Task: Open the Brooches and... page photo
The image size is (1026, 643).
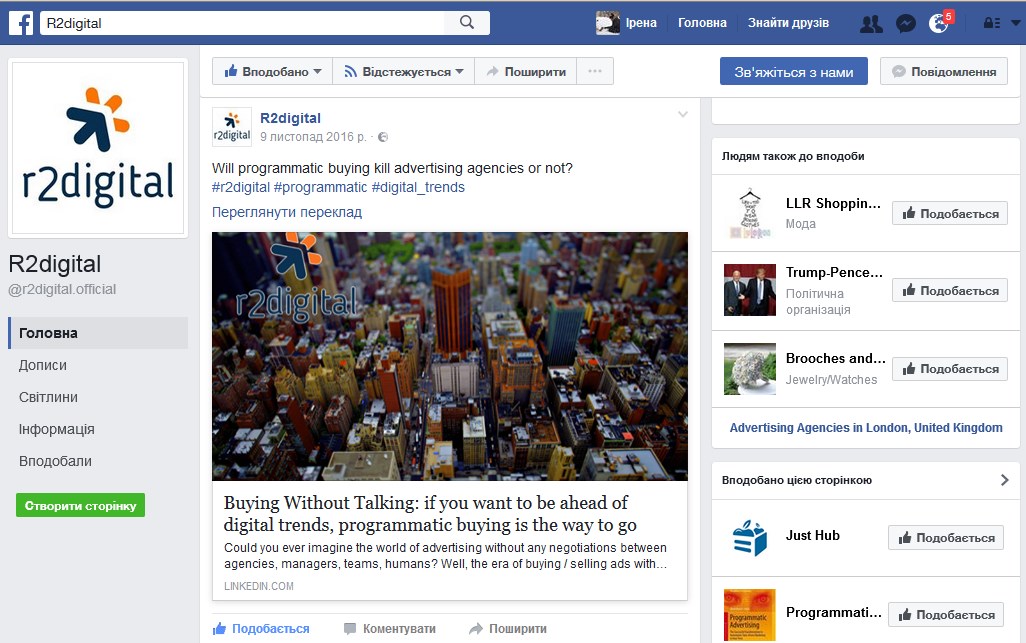Action: [x=750, y=369]
